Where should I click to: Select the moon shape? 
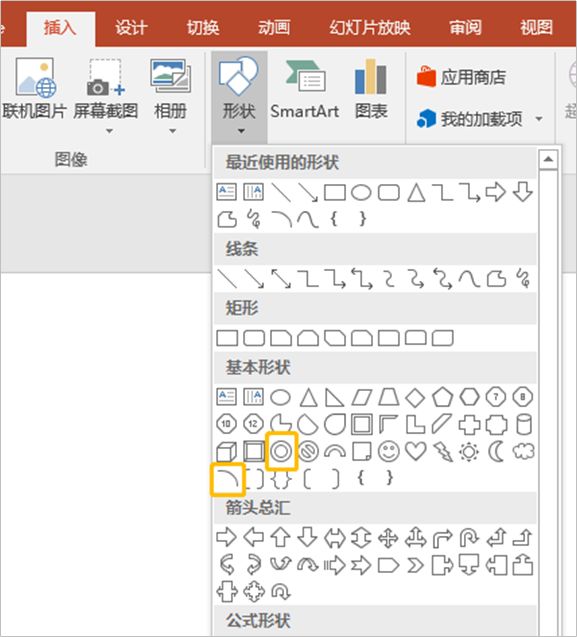[496, 451]
